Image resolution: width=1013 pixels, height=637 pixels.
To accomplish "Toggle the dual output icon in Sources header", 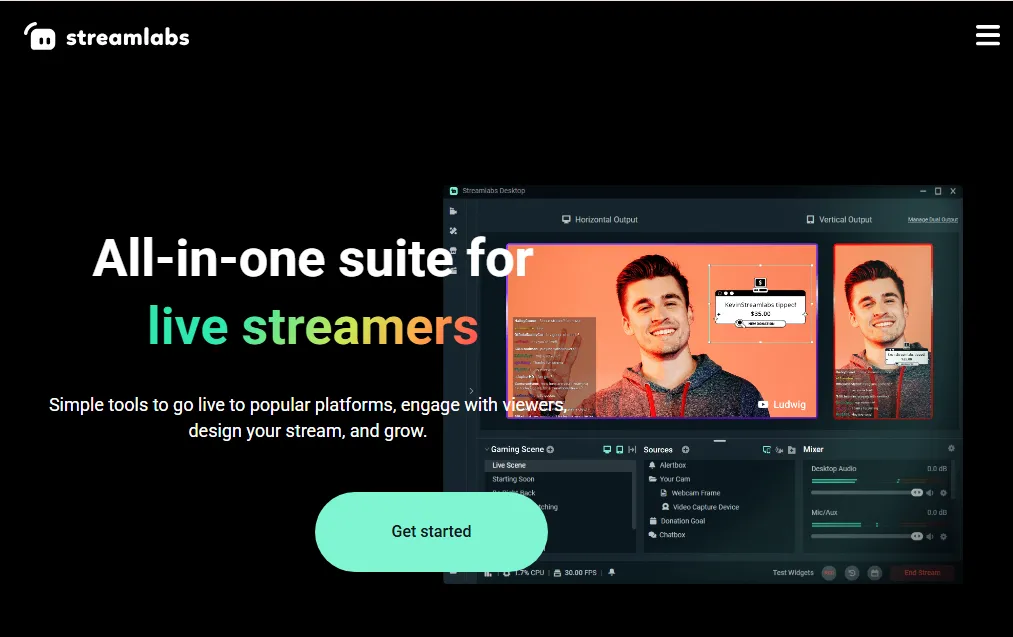I will 766,450.
